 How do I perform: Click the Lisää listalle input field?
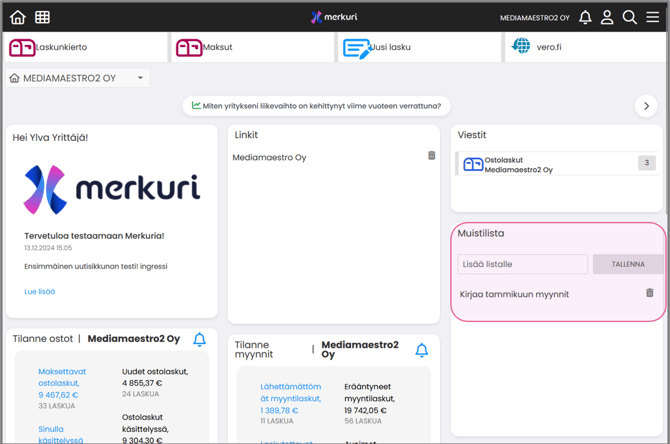[523, 264]
